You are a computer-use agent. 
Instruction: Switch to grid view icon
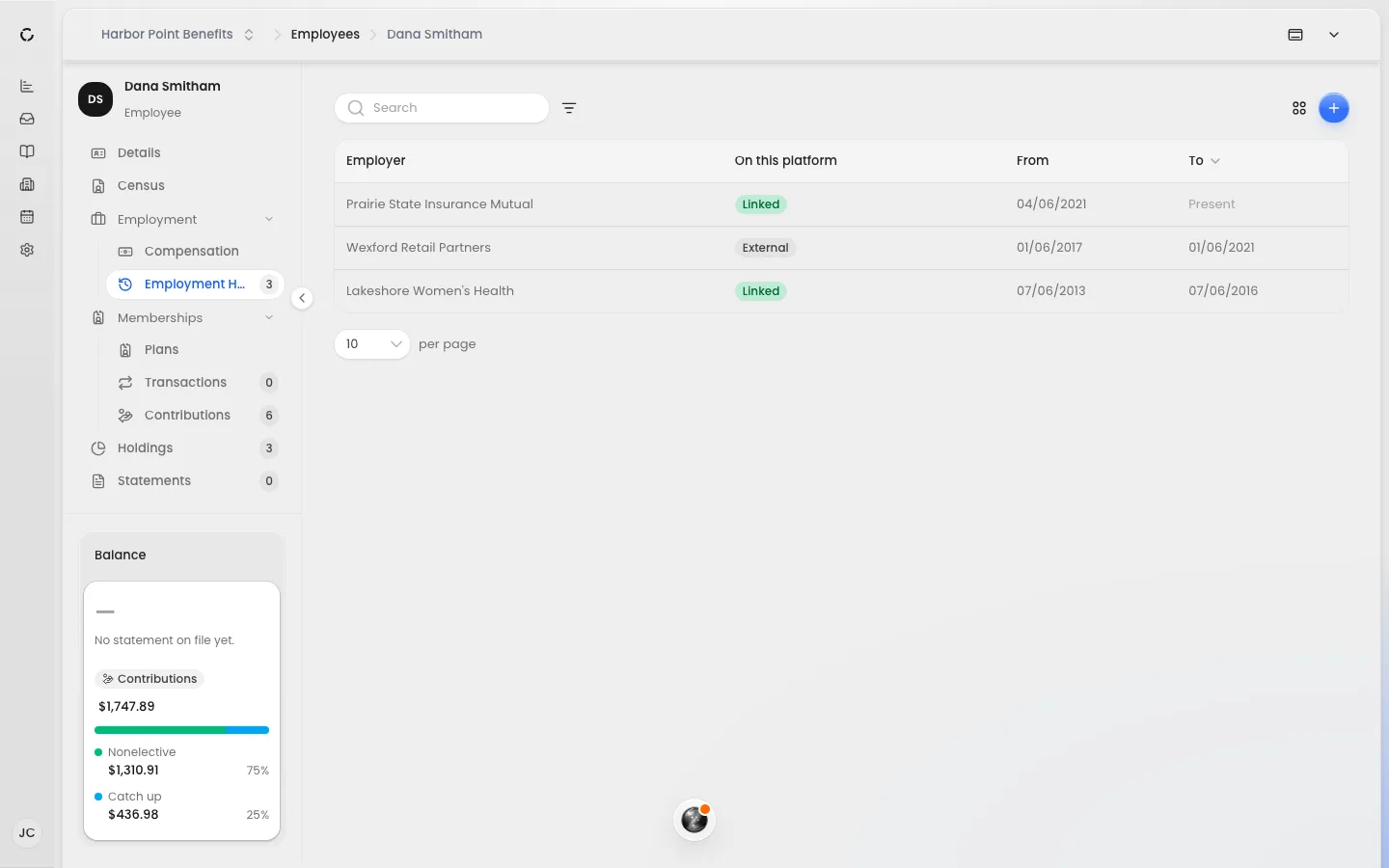tap(1299, 108)
